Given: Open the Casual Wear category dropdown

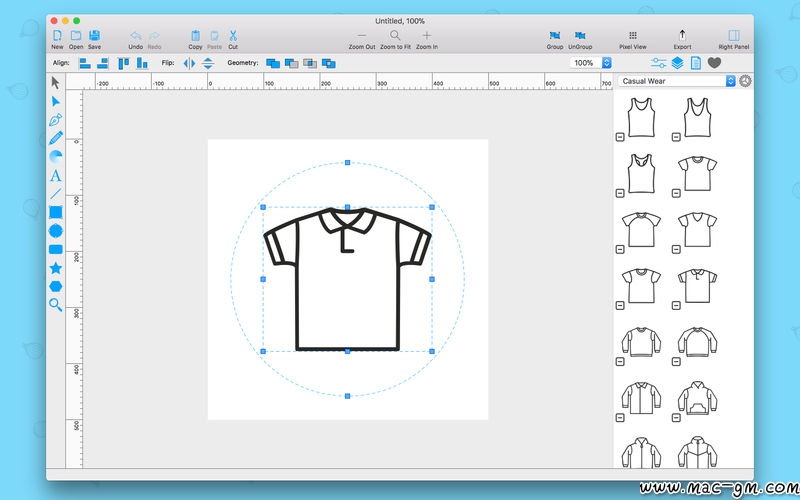Looking at the screenshot, I should point(676,81).
